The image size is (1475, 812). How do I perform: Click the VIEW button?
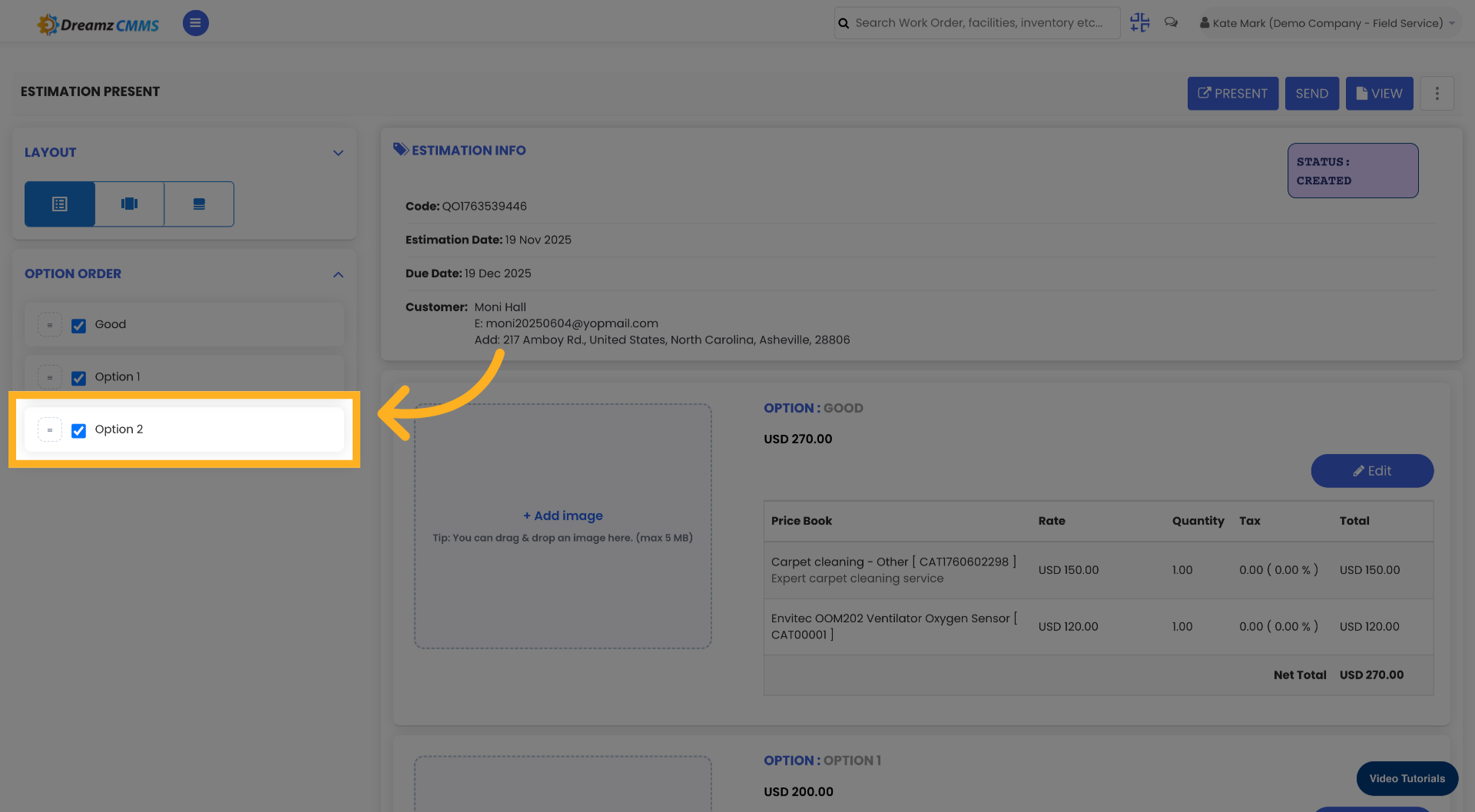[x=1379, y=93]
